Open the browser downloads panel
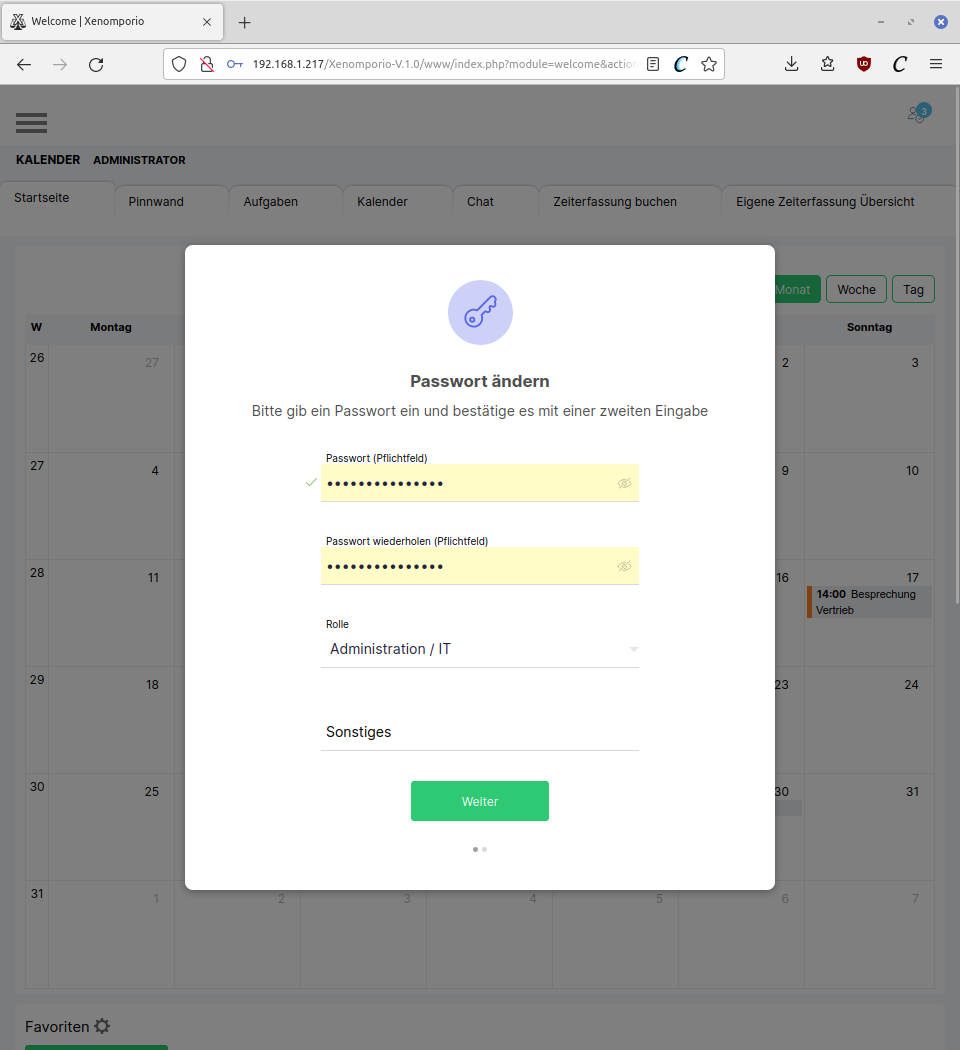The height and width of the screenshot is (1050, 960). click(791, 64)
